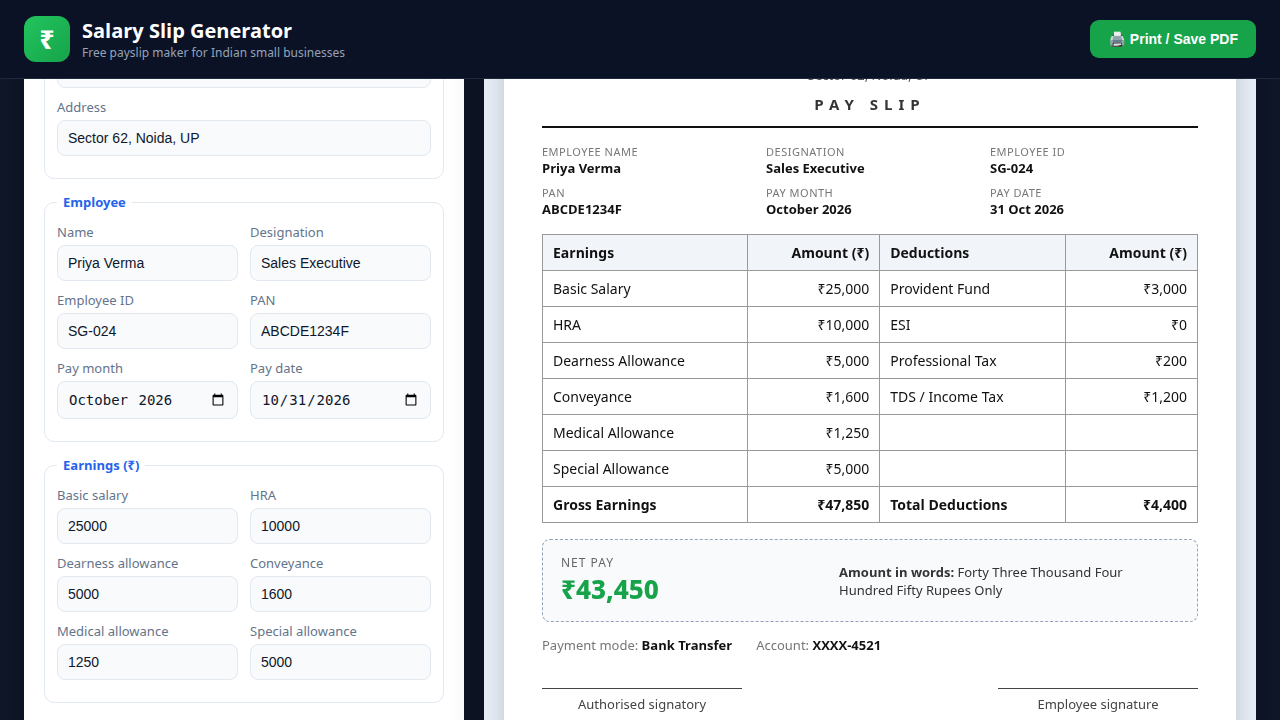This screenshot has width=1280, height=720.
Task: Click the Salary Slip Generator title
Action: tap(187, 31)
